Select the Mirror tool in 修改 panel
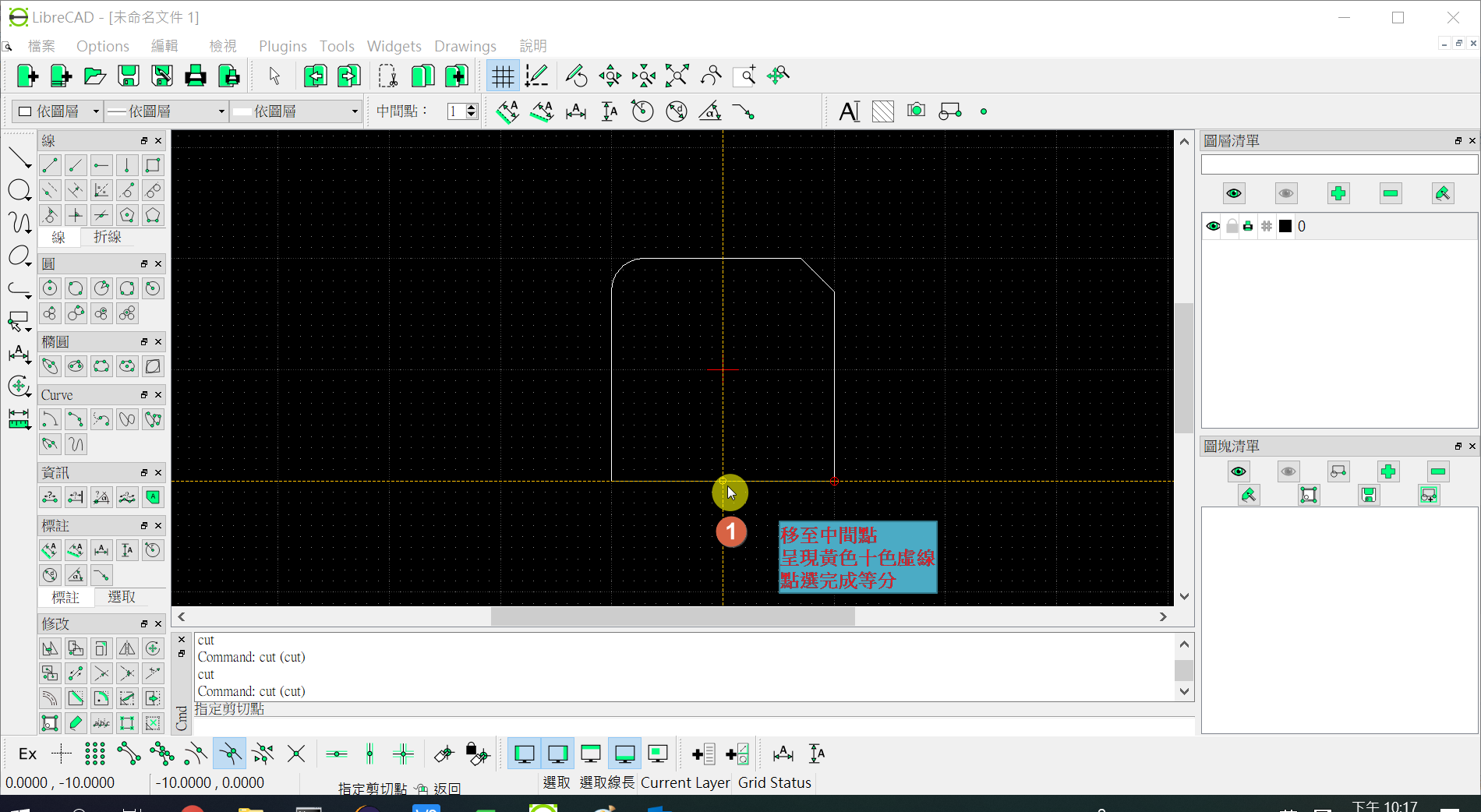This screenshot has width=1481, height=812. [127, 648]
